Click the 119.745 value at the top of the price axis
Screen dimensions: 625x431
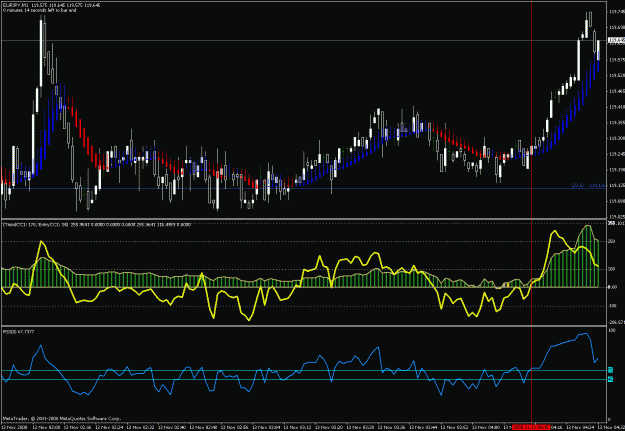616,12
